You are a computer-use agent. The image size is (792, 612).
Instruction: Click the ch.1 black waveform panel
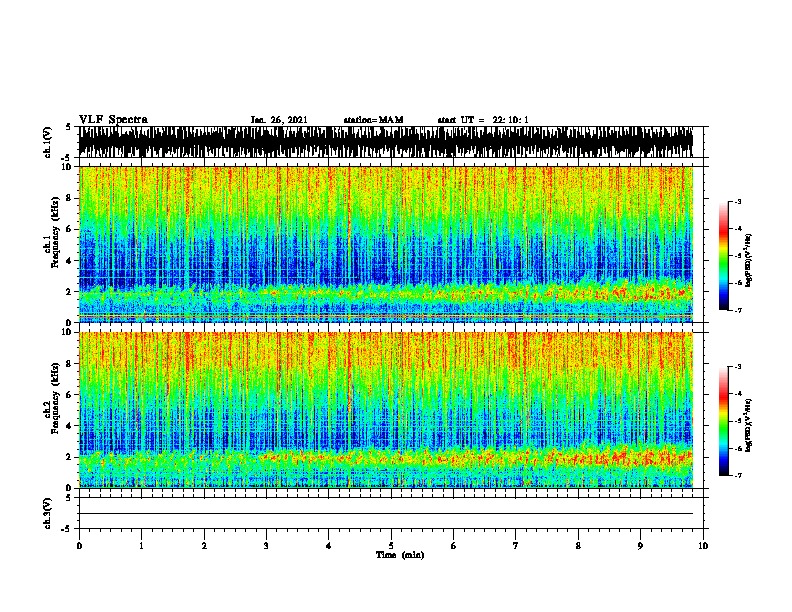coord(386,142)
